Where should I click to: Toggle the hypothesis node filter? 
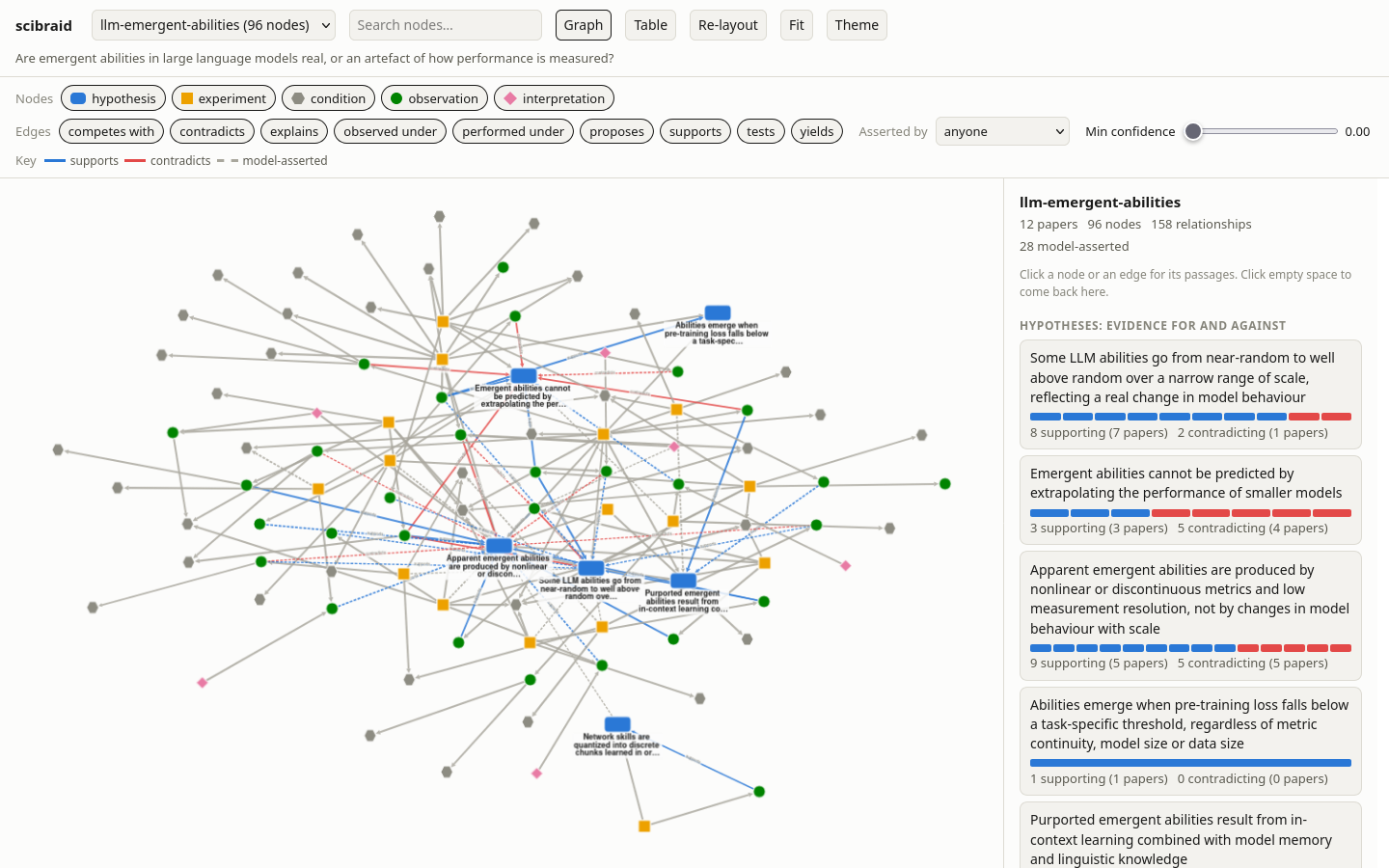[x=113, y=98]
